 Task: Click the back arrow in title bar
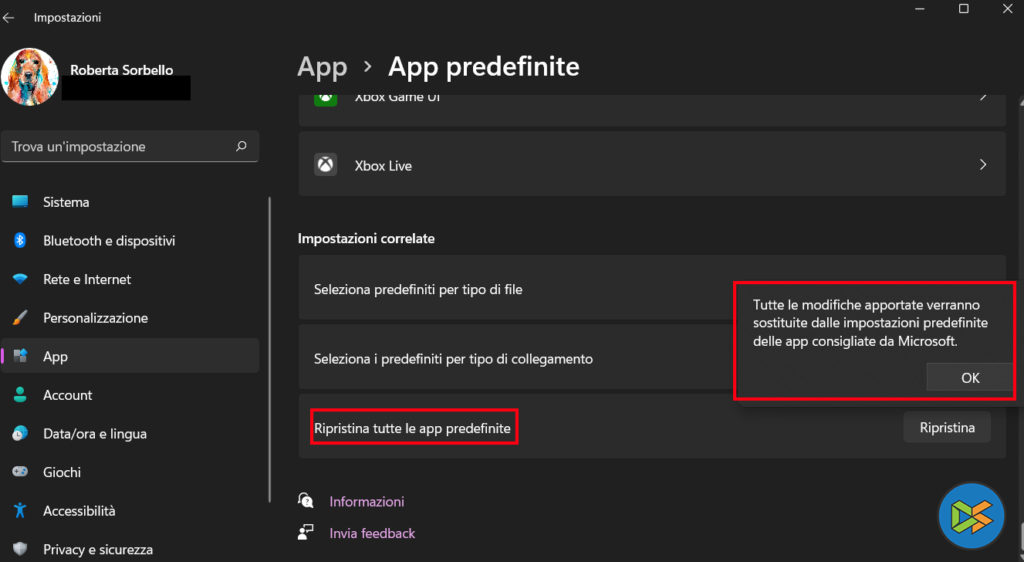pos(9,18)
